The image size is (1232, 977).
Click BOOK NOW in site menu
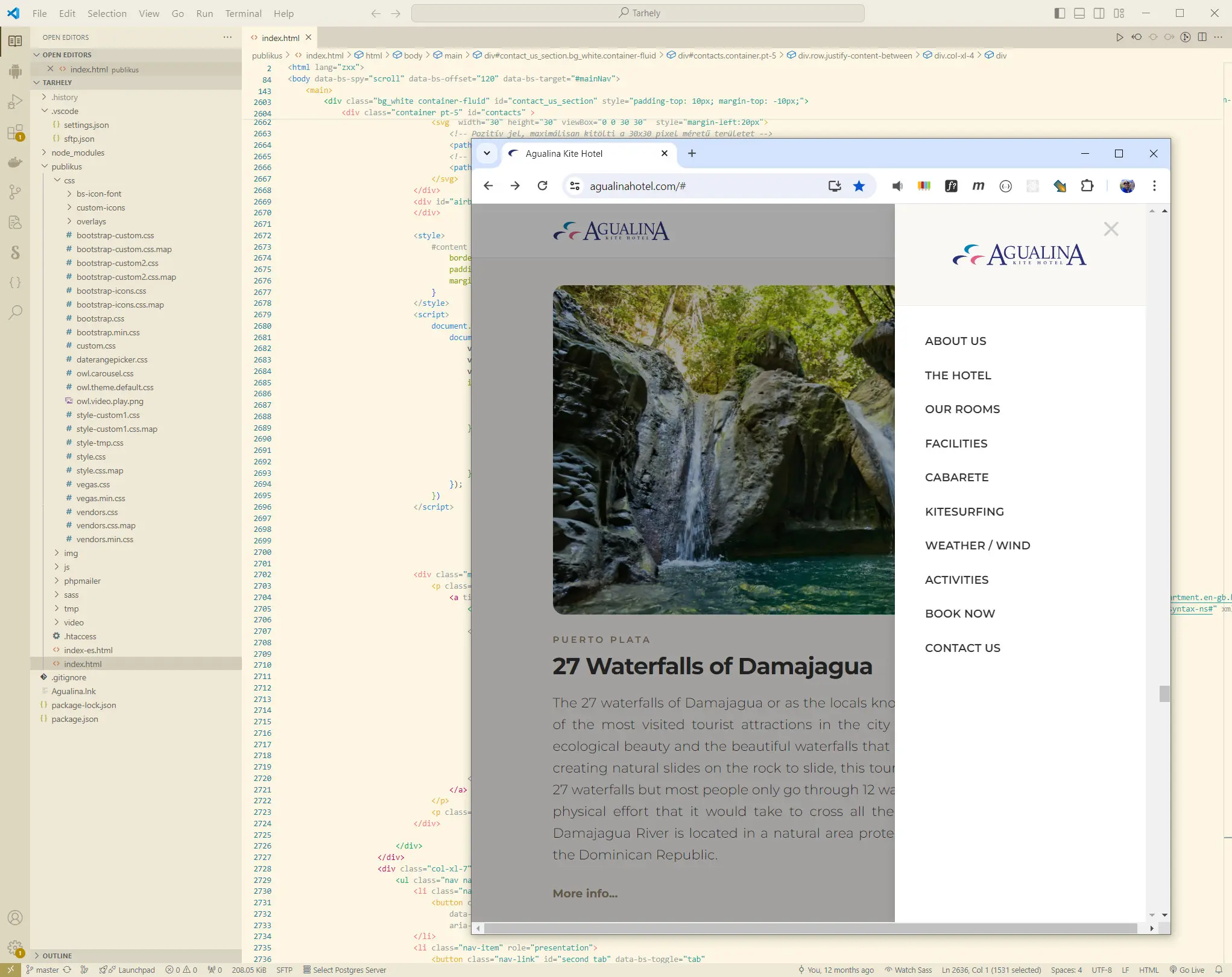coord(960,614)
